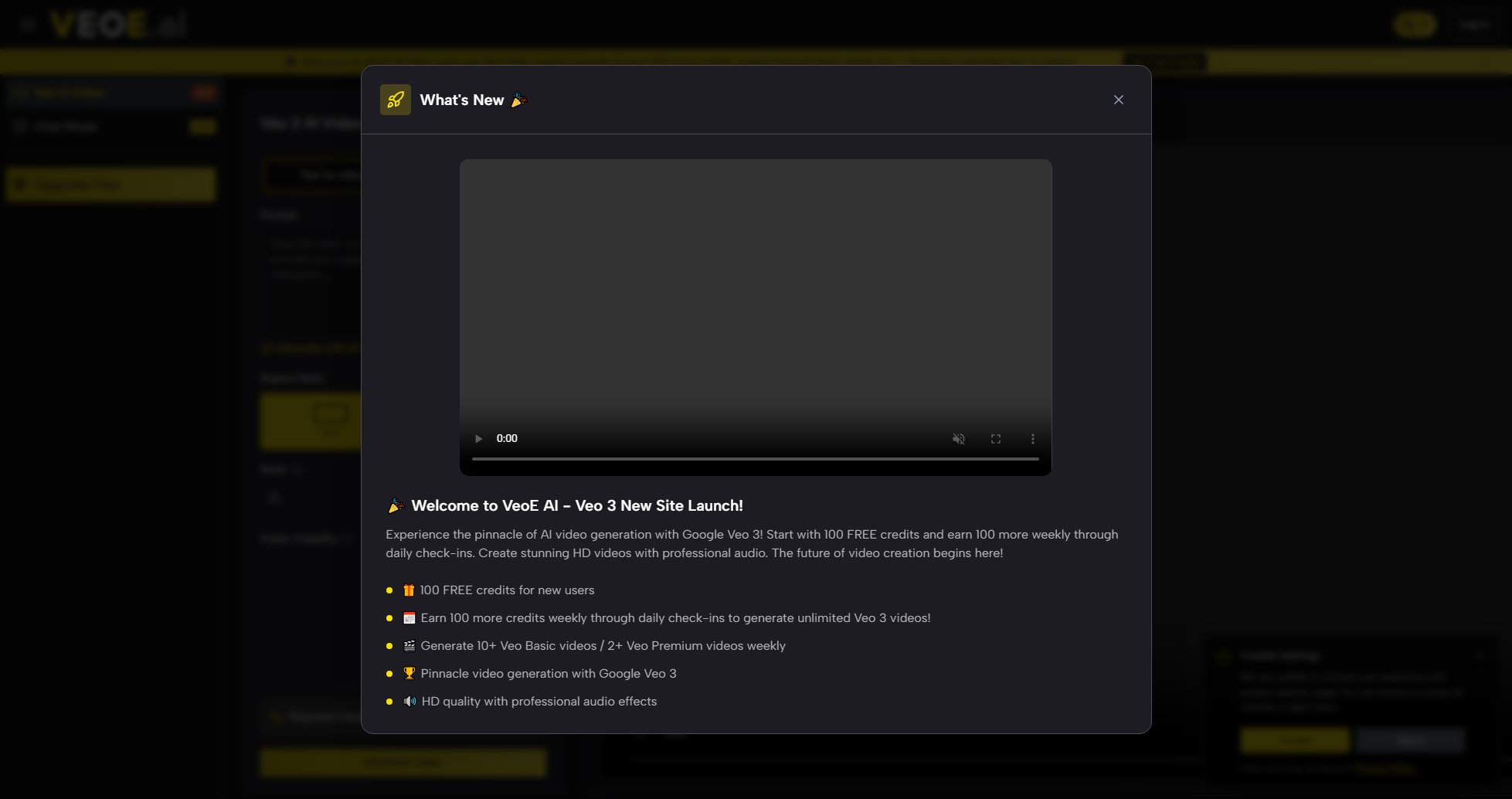This screenshot has width=1512, height=799.
Task: Click 'Generate 10+ Veo Basic videos' text
Action: point(603,645)
